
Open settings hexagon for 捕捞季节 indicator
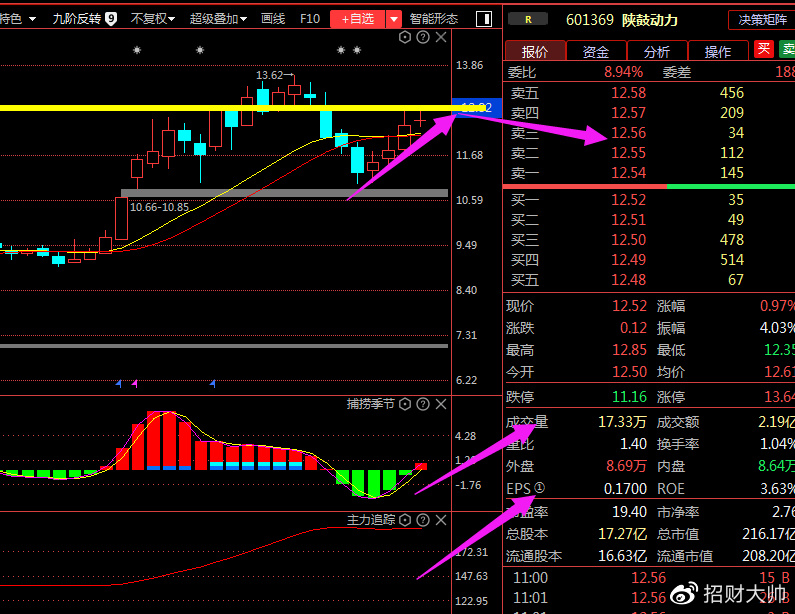(x=405, y=404)
